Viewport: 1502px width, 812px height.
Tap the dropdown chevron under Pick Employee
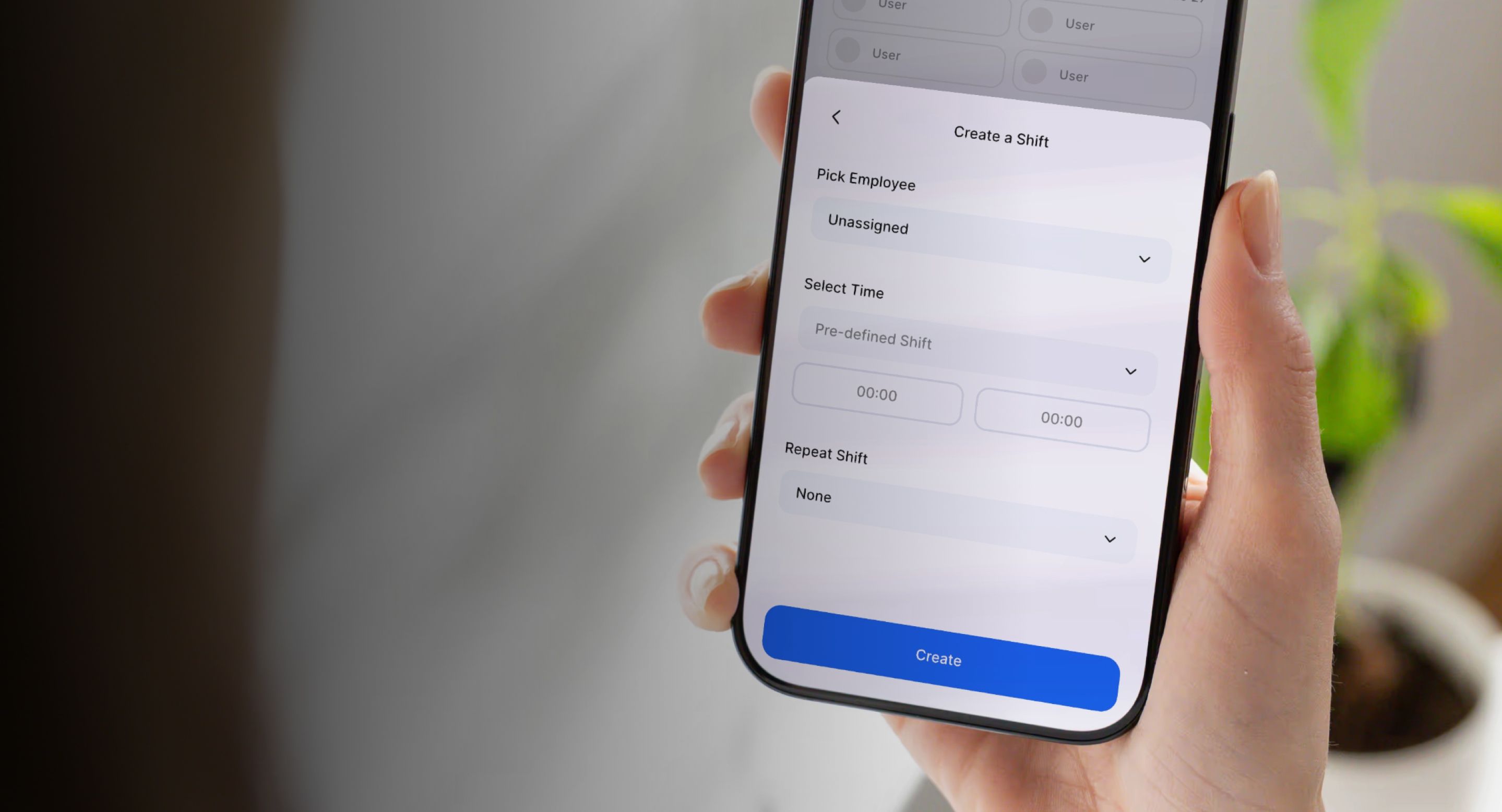1144,258
